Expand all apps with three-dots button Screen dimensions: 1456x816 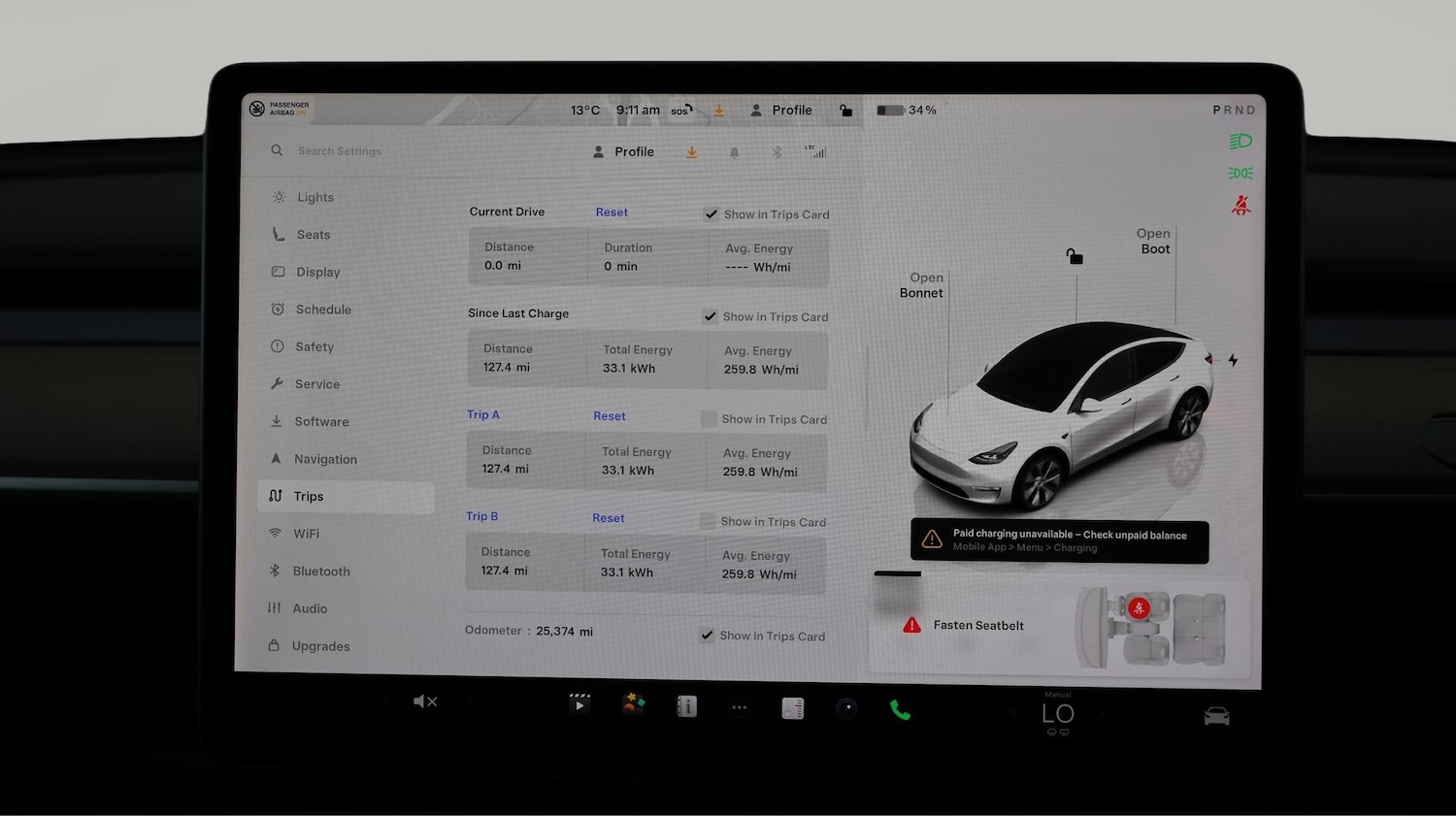[x=739, y=707]
